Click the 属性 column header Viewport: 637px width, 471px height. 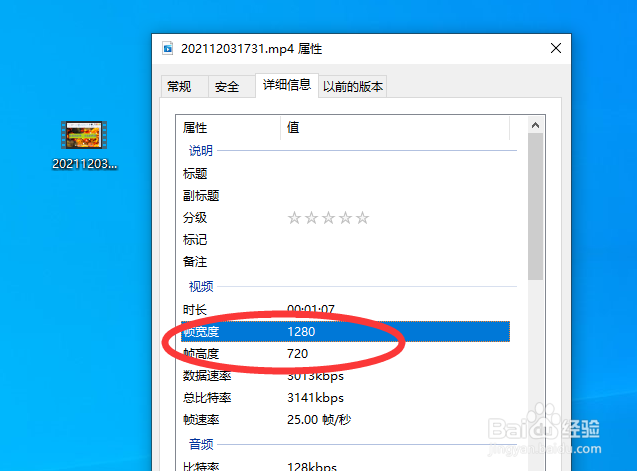coord(229,128)
